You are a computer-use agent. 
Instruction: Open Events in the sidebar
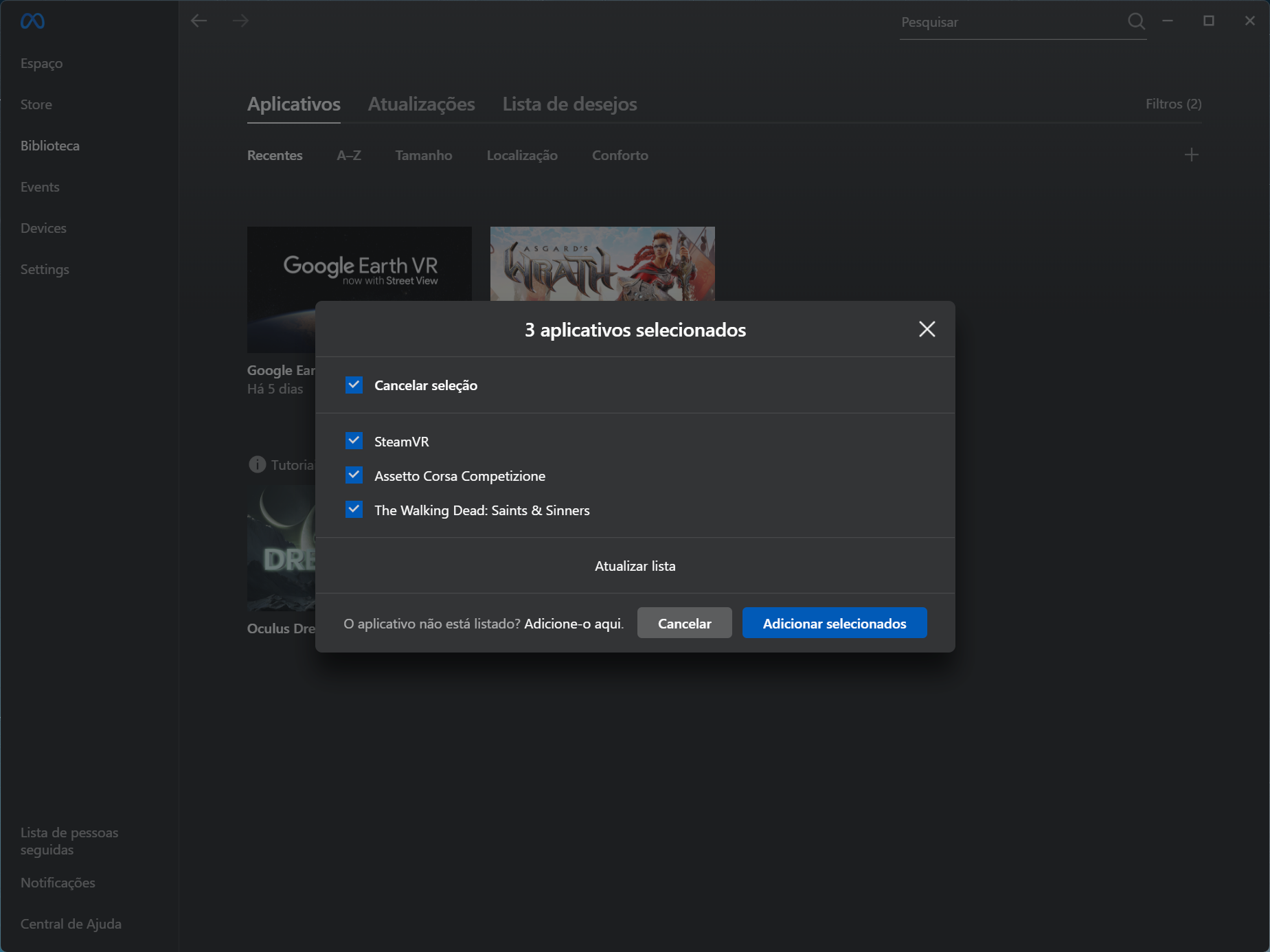(x=40, y=187)
